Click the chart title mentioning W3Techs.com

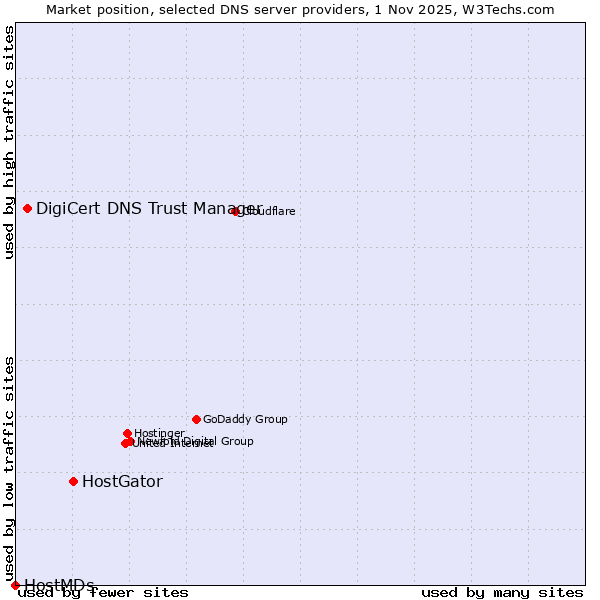tap(300, 10)
